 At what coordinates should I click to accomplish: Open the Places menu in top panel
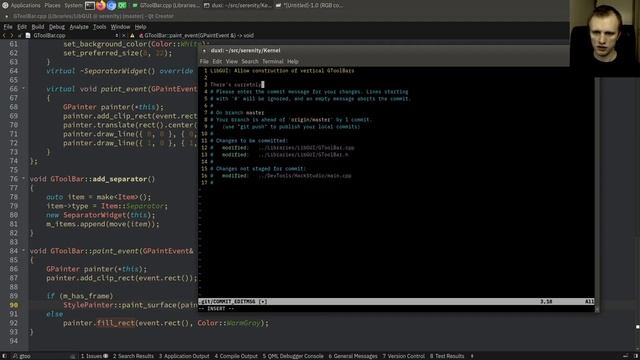pos(52,5)
